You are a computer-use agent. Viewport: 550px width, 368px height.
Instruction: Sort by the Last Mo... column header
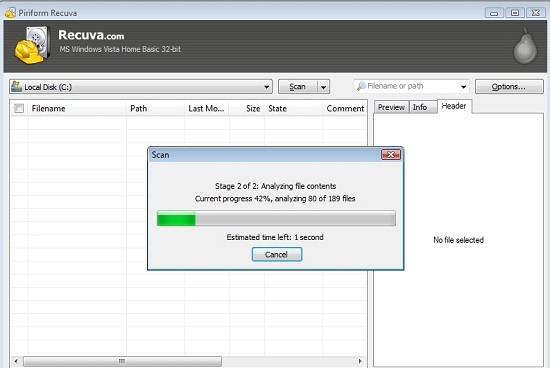(207, 108)
